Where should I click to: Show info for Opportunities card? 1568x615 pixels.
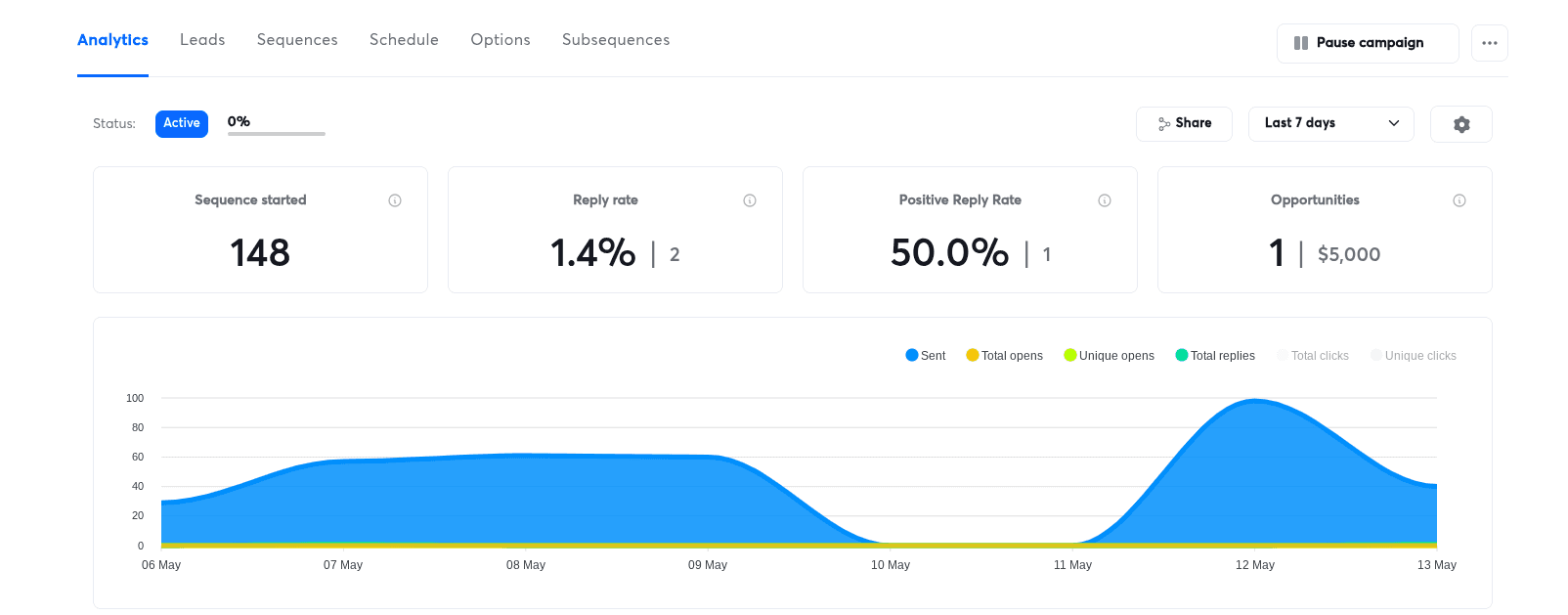(x=1459, y=200)
